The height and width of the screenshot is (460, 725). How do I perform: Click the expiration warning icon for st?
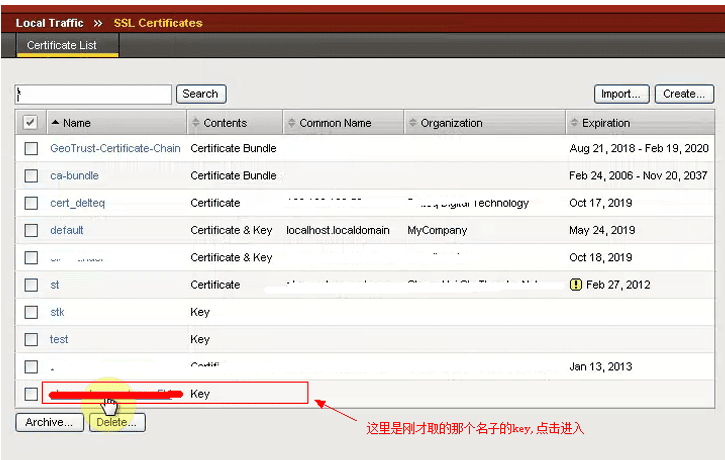(x=575, y=285)
